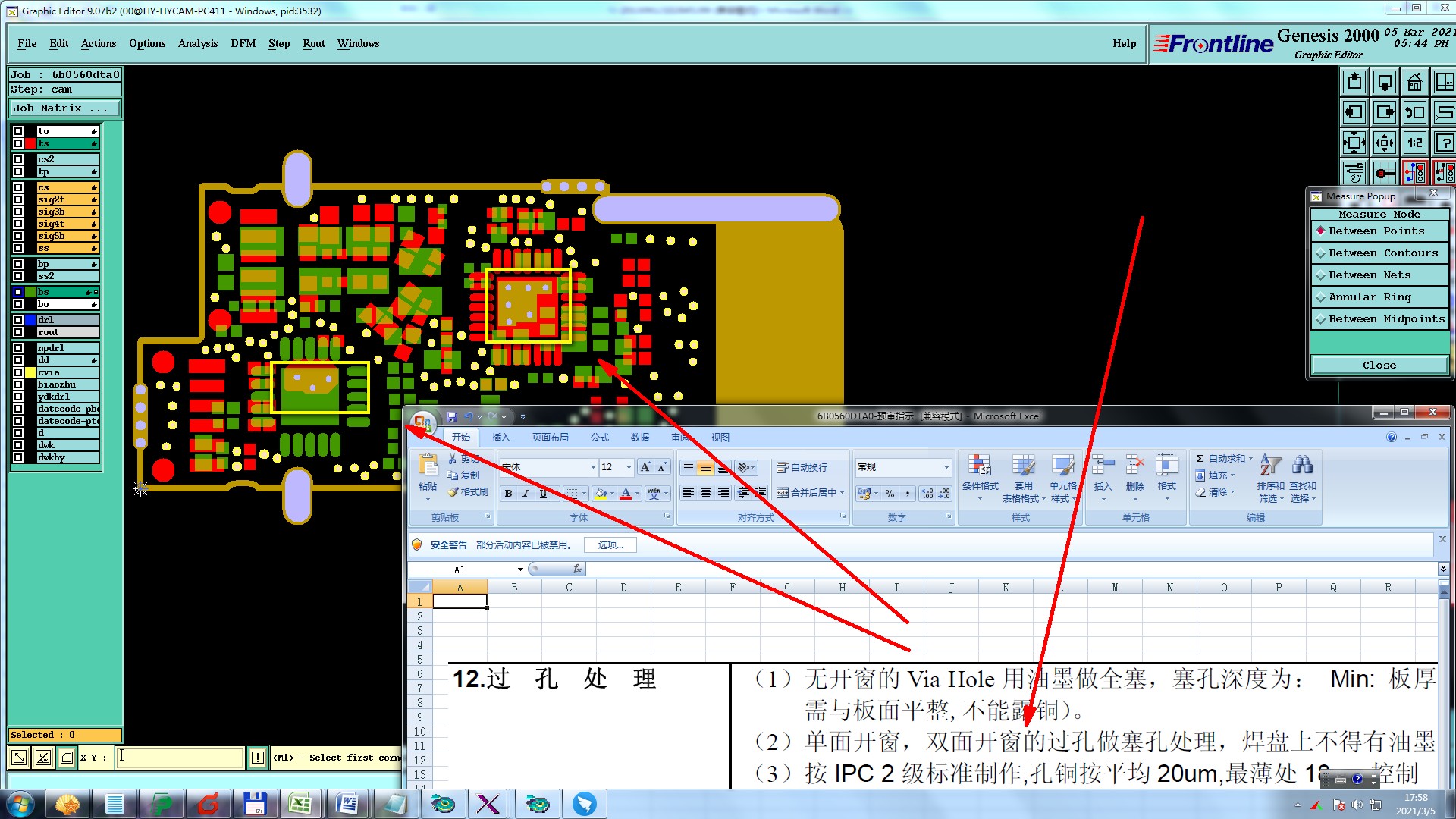1456x819 pixels.
Task: Click the Format Painter brush in Excel
Action: pos(468,492)
